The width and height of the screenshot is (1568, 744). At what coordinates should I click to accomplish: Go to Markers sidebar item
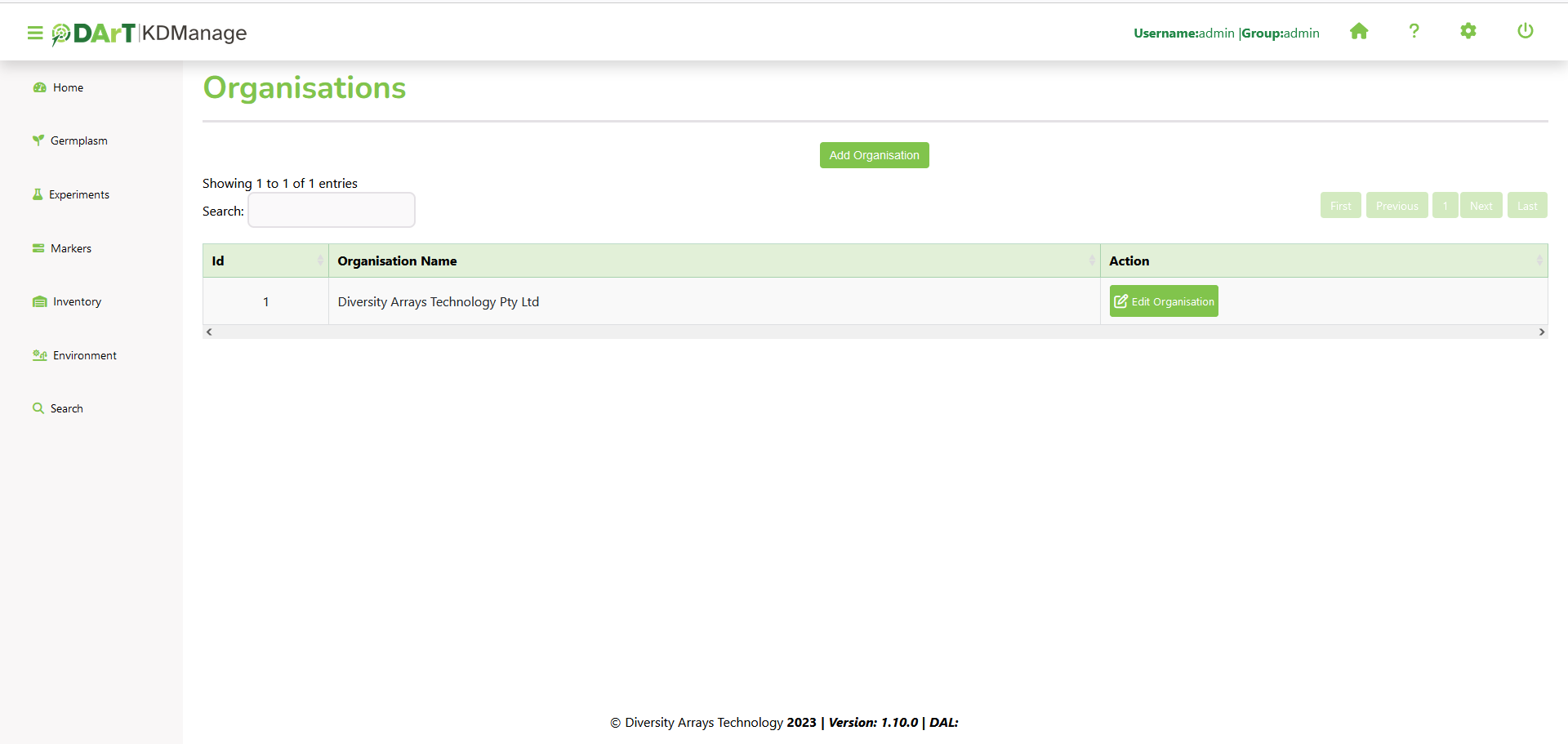pos(70,248)
